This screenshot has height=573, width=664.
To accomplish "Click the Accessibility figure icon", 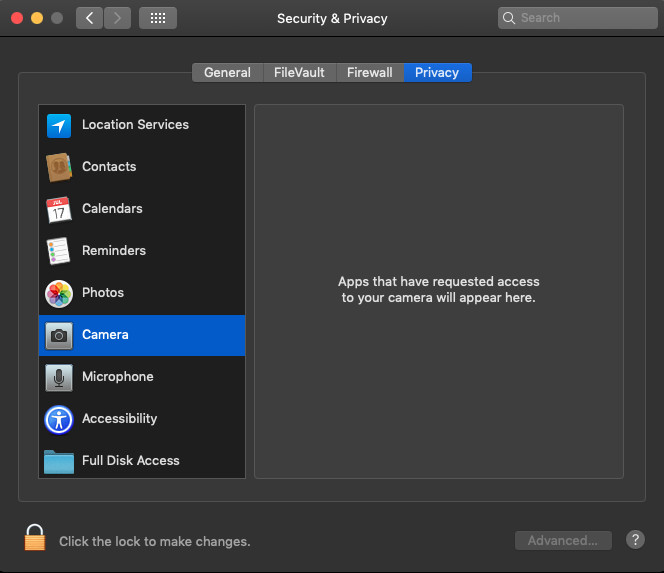I will click(59, 420).
